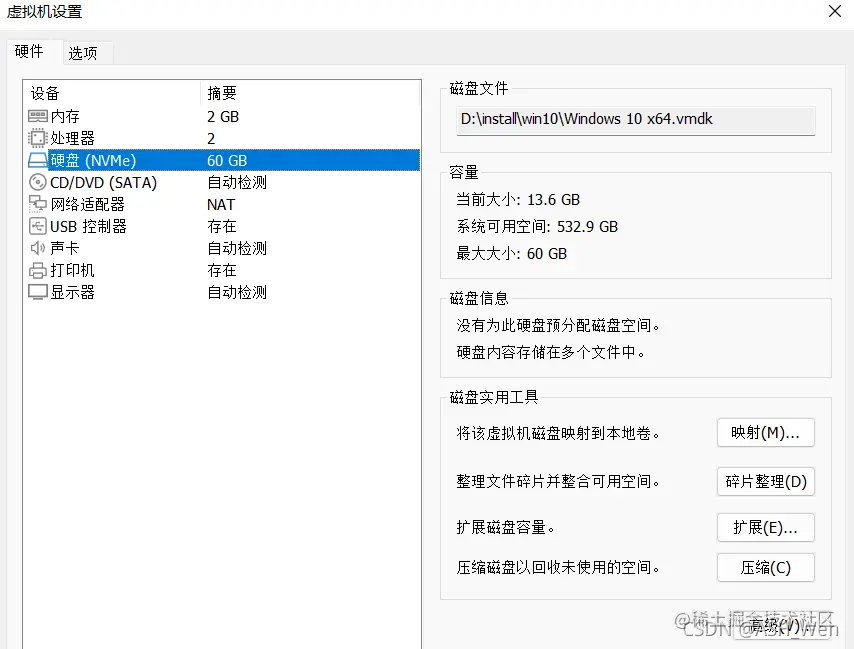Viewport: 854px width, 649px height.
Task: Select the CD/DVD (SATA) row label
Action: (x=103, y=182)
